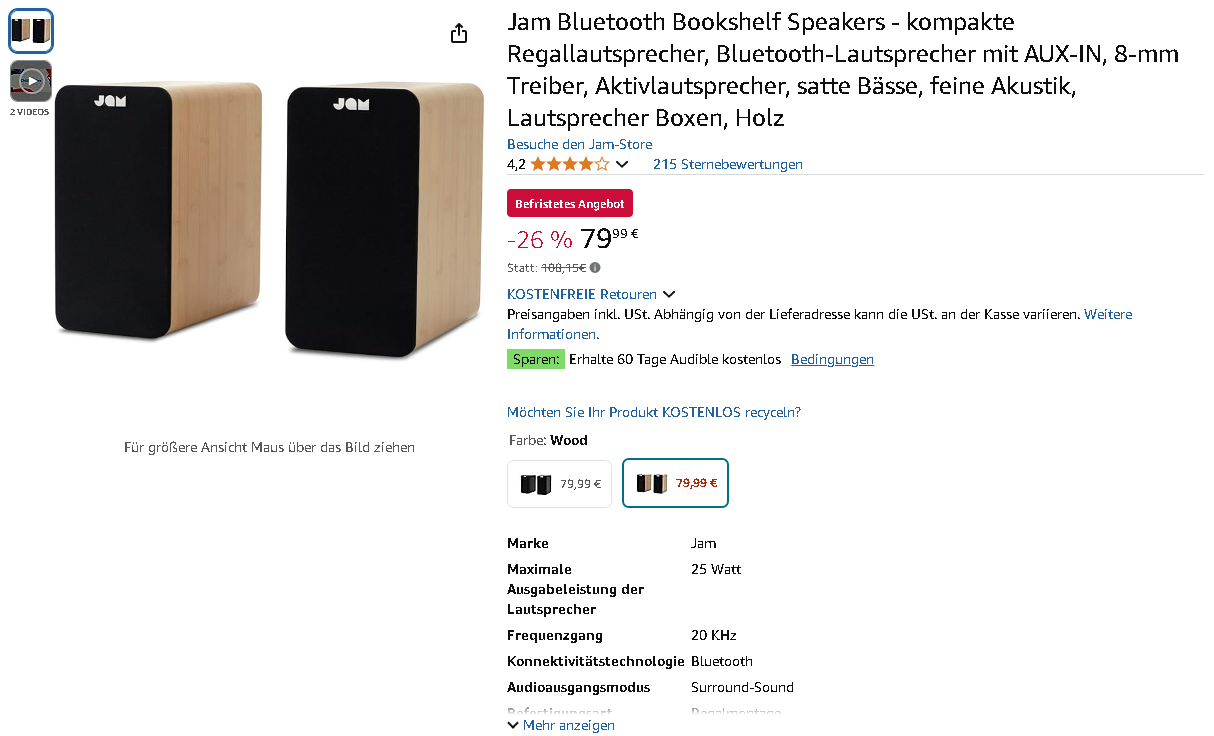
Task: Click the star rating icons
Action: 569,164
